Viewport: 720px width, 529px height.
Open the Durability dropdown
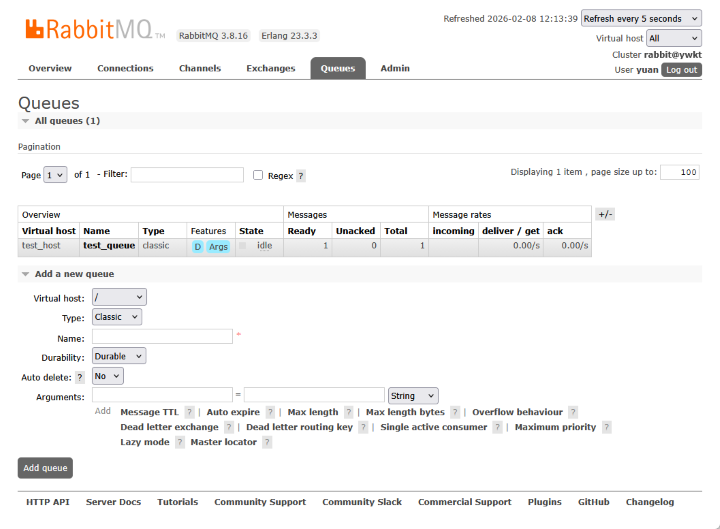click(x=119, y=356)
